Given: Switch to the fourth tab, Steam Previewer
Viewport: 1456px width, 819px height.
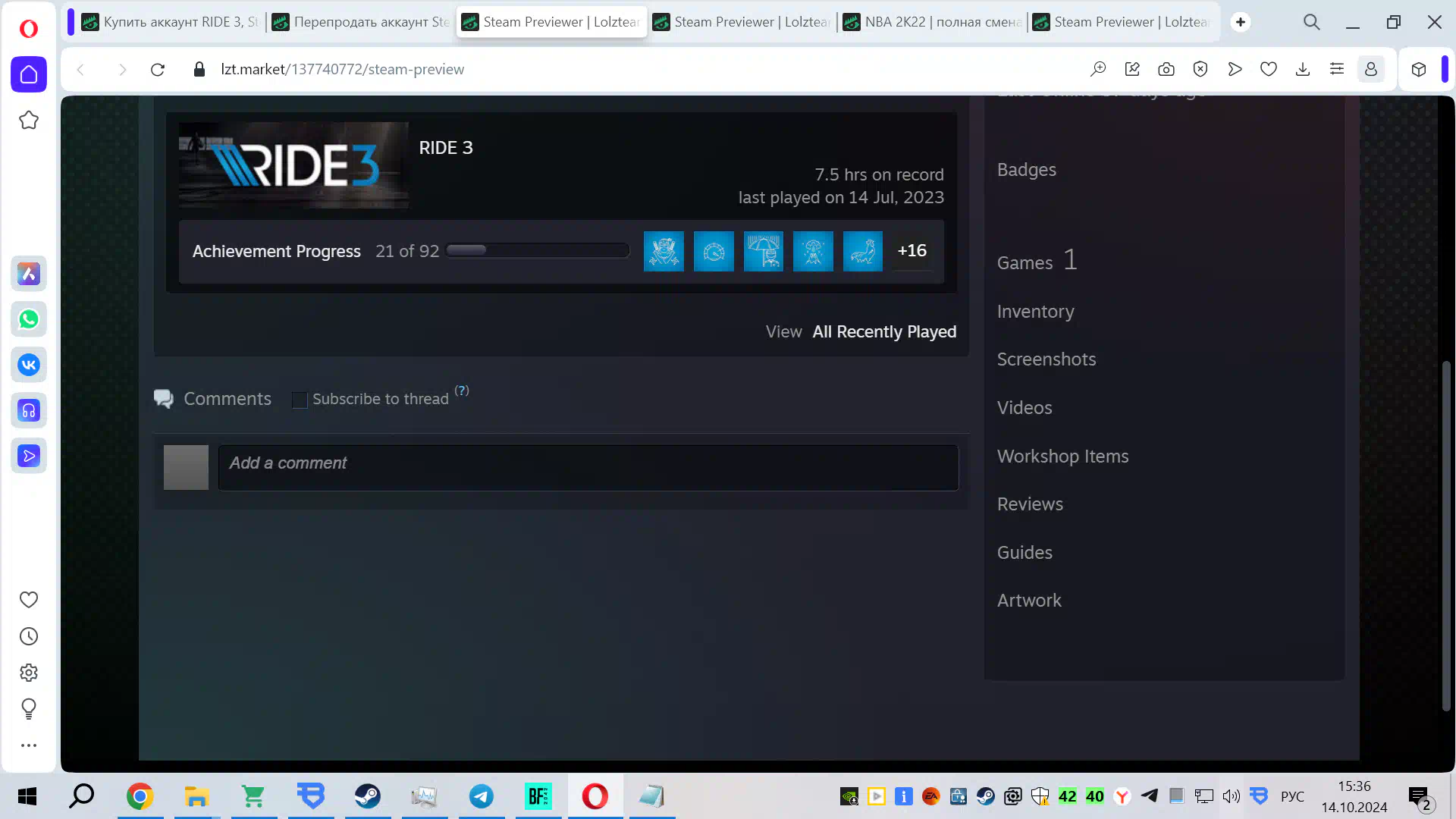Looking at the screenshot, I should click(742, 22).
